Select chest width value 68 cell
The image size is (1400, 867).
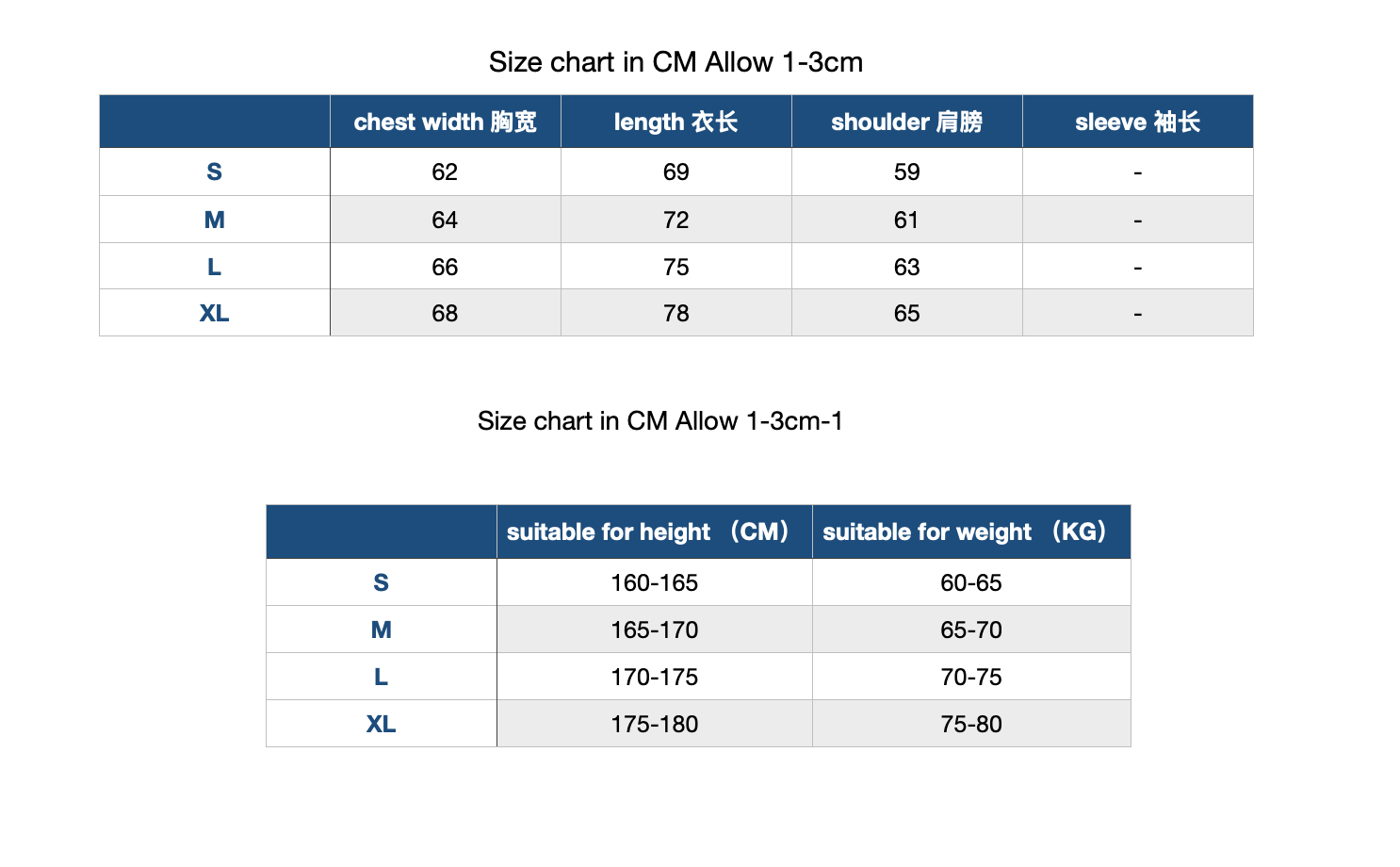coord(445,313)
